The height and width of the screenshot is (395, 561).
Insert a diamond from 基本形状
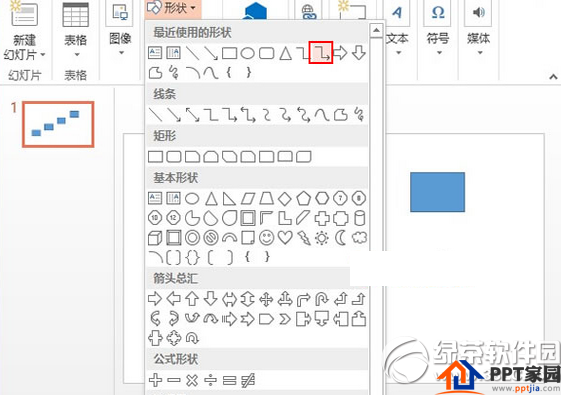[285, 198]
